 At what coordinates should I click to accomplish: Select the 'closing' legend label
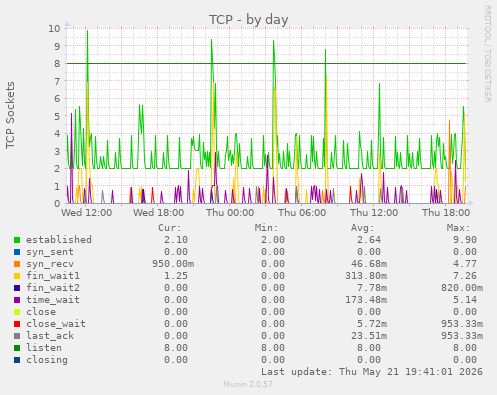pyautogui.click(x=47, y=360)
